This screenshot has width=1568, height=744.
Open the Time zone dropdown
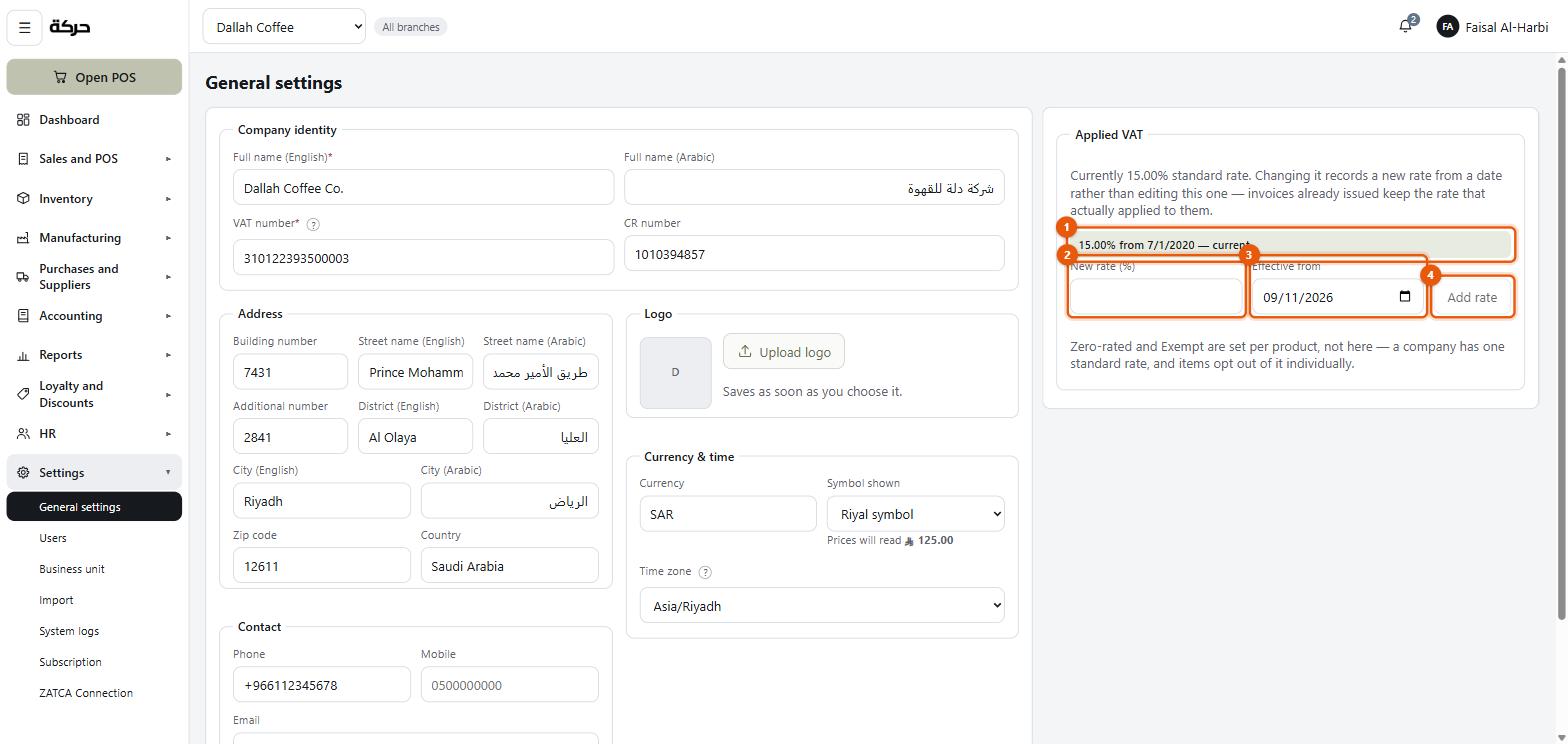pyautogui.click(x=822, y=606)
